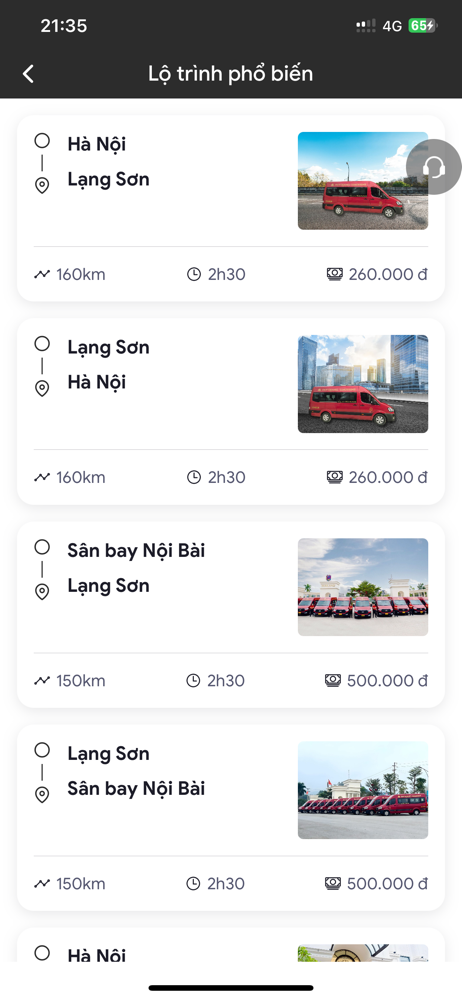Tap origin circle icon in Sân bay Nội Bài–Lạng Sơn card
Viewport: 462px width, 1000px height.
pyautogui.click(x=42, y=547)
